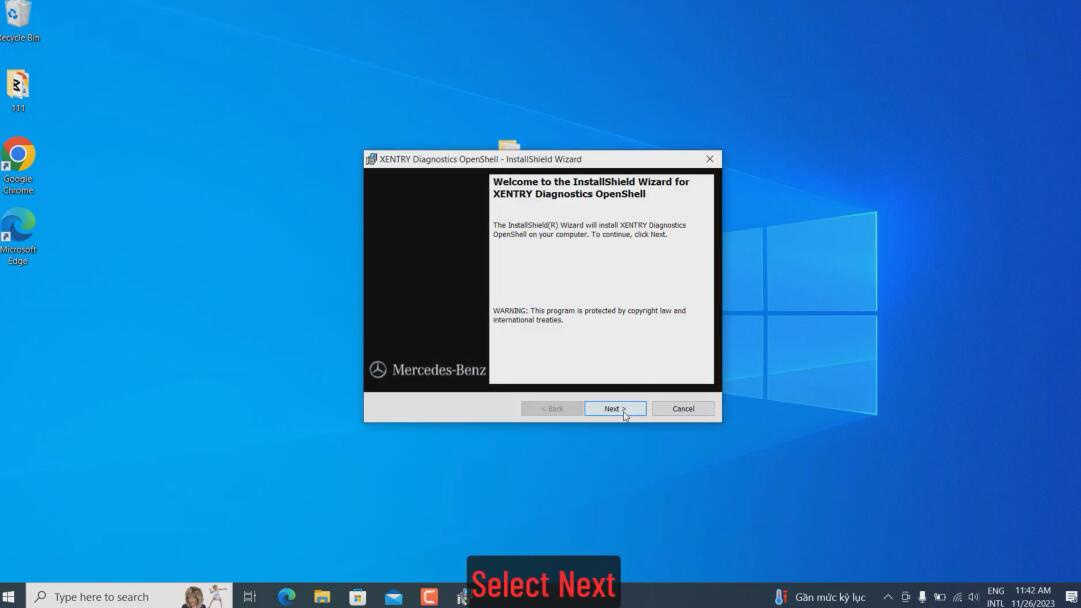This screenshot has width=1081, height=608.
Task: Open Task View from the taskbar
Action: pyautogui.click(x=250, y=596)
